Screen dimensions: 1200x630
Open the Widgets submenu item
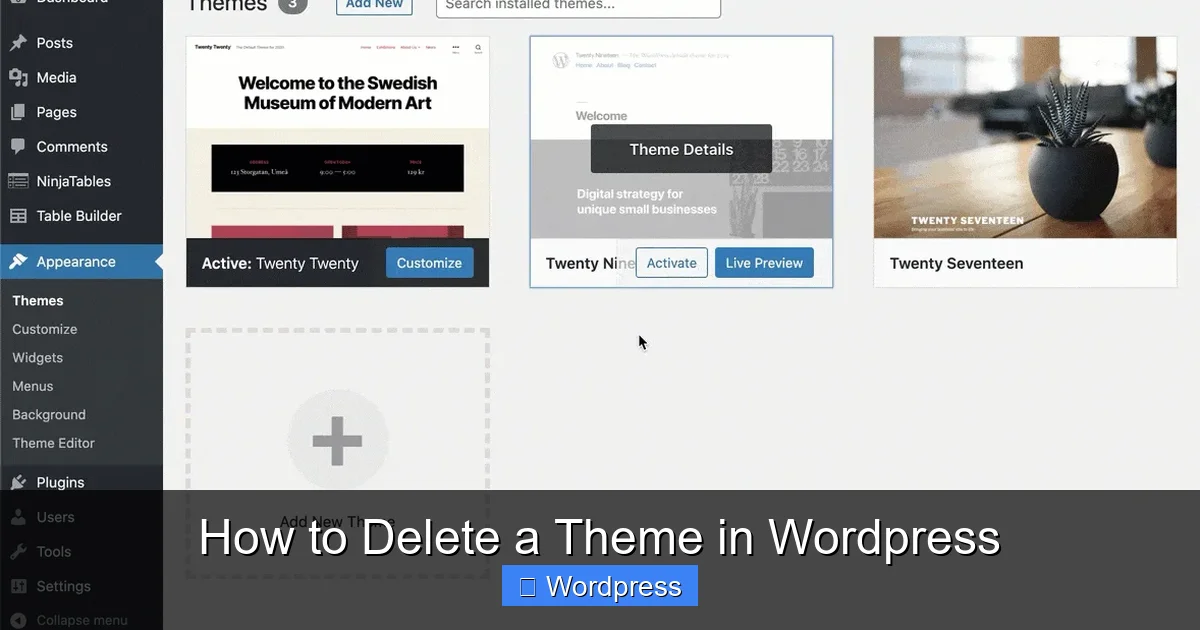tap(37, 357)
